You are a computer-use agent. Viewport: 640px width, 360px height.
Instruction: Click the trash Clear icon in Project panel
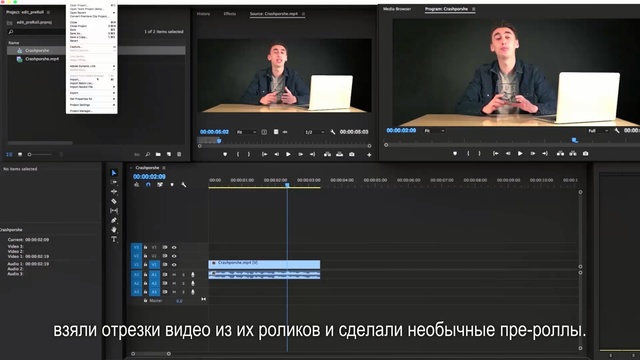179,154
